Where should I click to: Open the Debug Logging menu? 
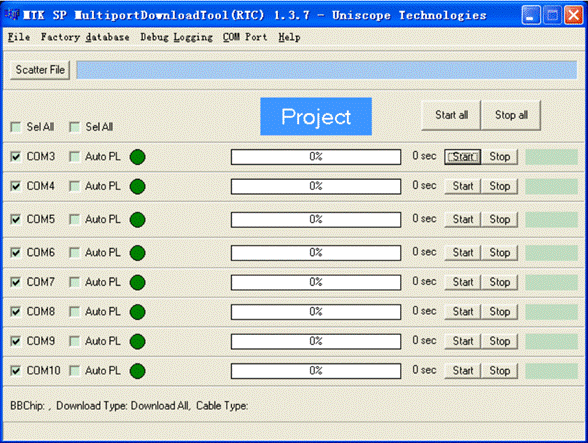tap(177, 37)
